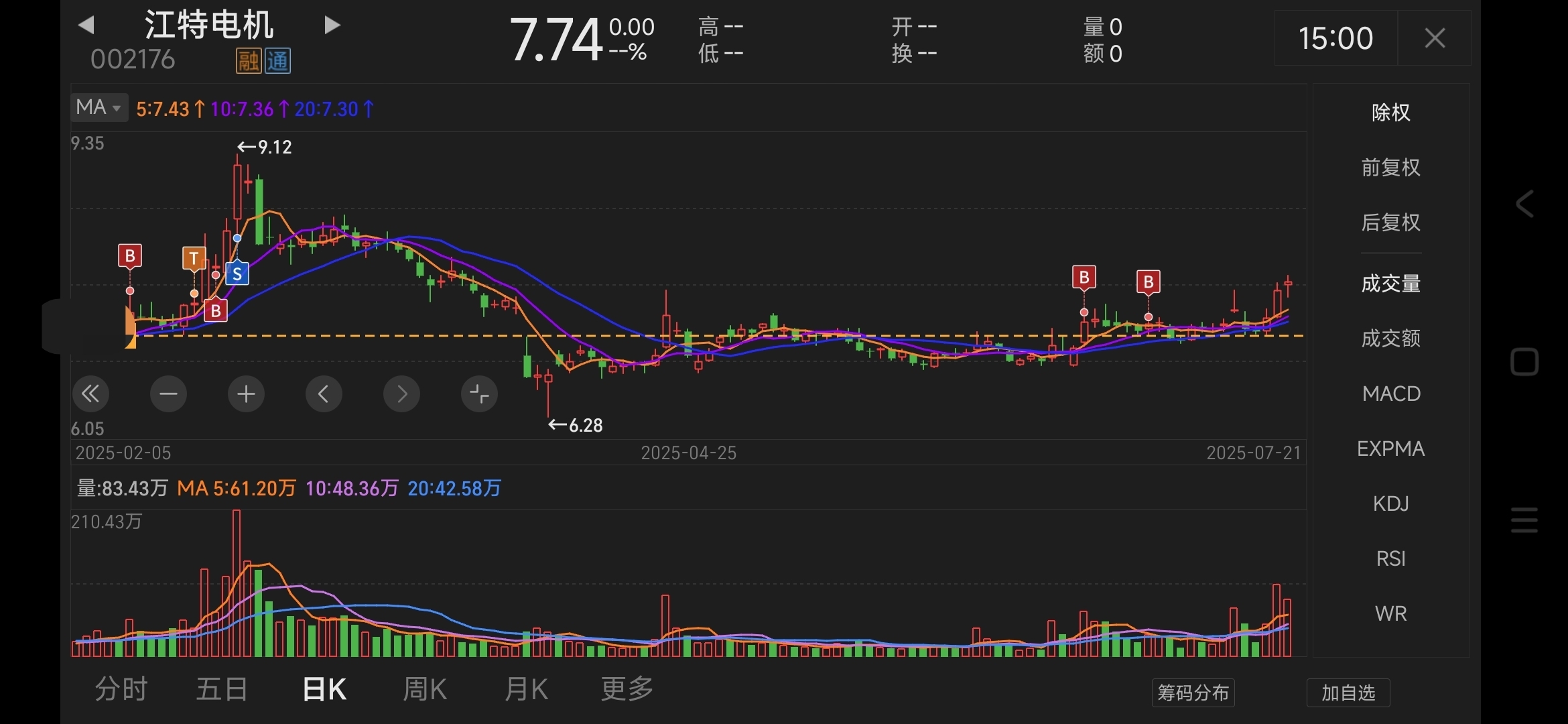Switch sub-chart to RSI
Screen dimensions: 1568x724
pyautogui.click(x=1391, y=558)
